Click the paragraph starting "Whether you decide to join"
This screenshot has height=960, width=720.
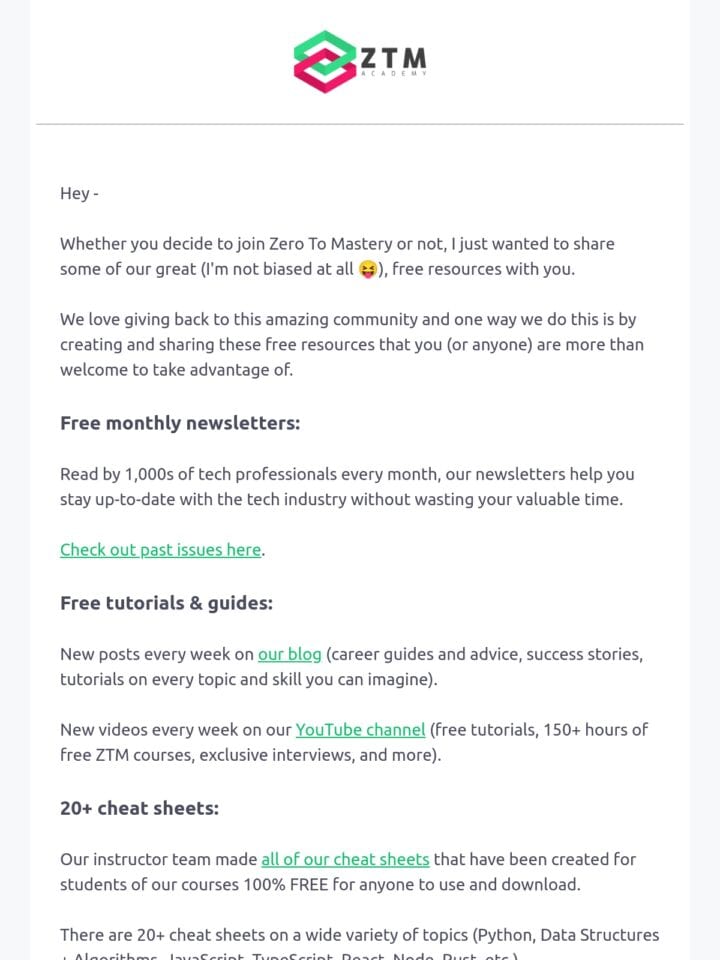coord(337,257)
